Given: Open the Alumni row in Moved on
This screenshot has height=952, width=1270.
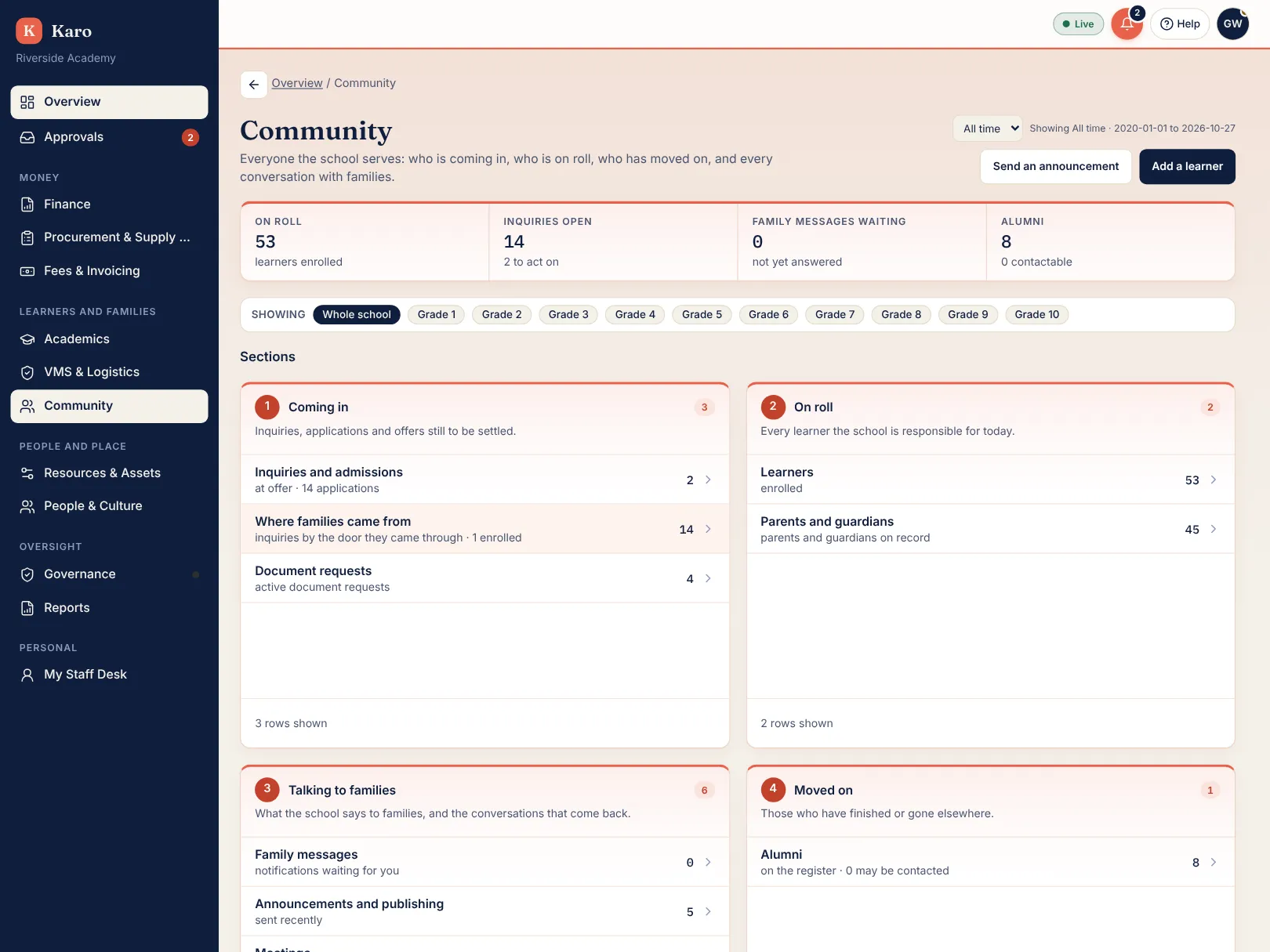Looking at the screenshot, I should coord(991,862).
